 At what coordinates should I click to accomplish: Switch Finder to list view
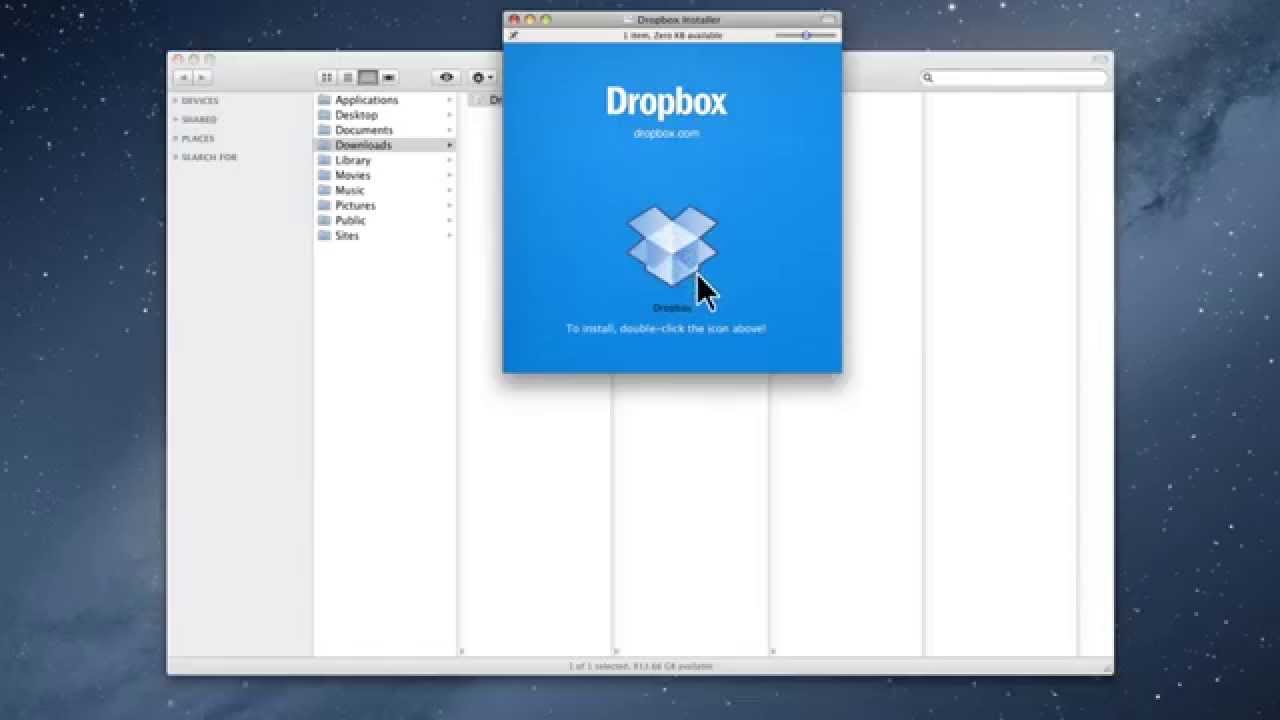[347, 77]
